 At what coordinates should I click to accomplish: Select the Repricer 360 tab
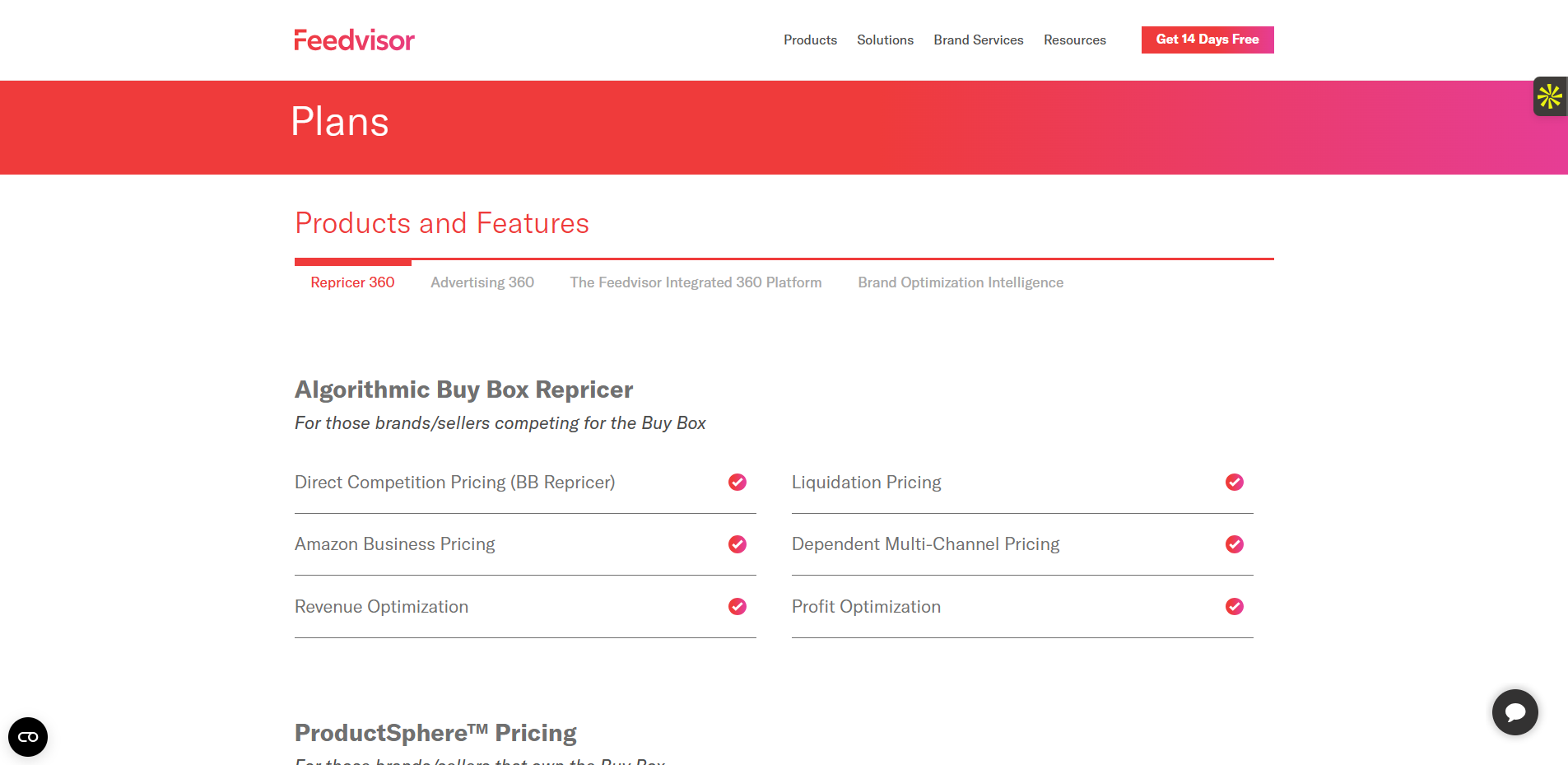(352, 282)
